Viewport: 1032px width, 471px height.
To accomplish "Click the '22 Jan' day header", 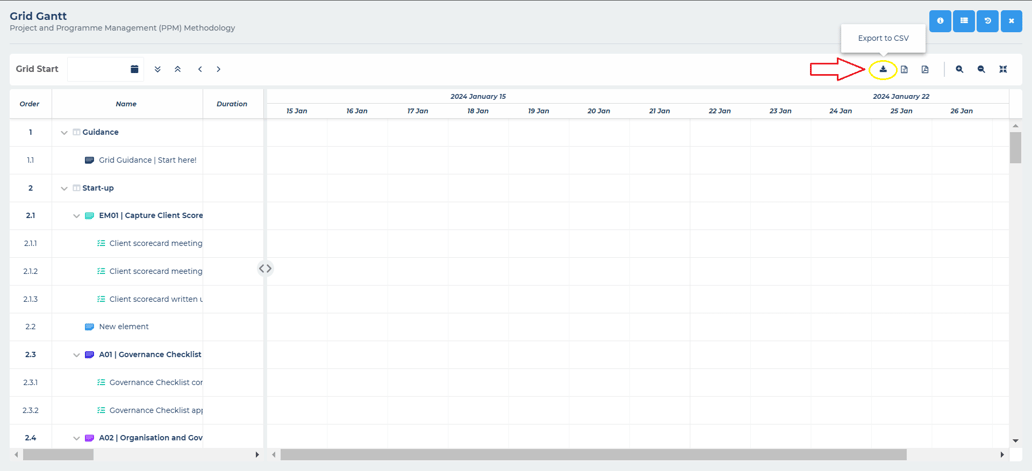I will tap(720, 111).
